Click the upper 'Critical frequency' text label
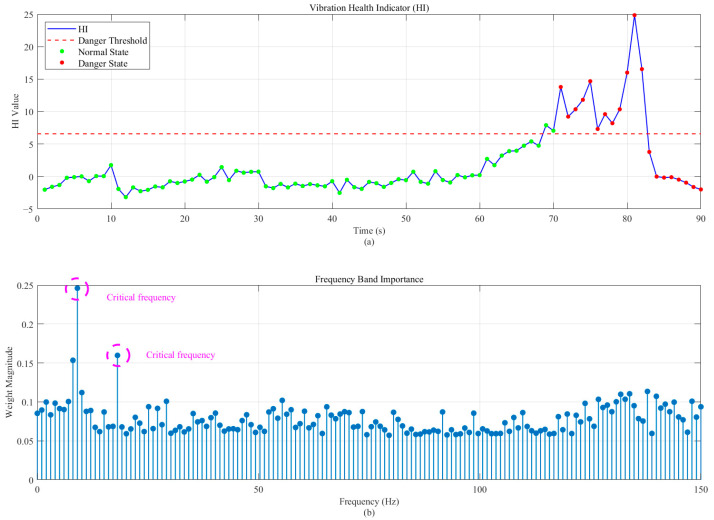Viewport: 714px width, 520px height. (x=141, y=297)
